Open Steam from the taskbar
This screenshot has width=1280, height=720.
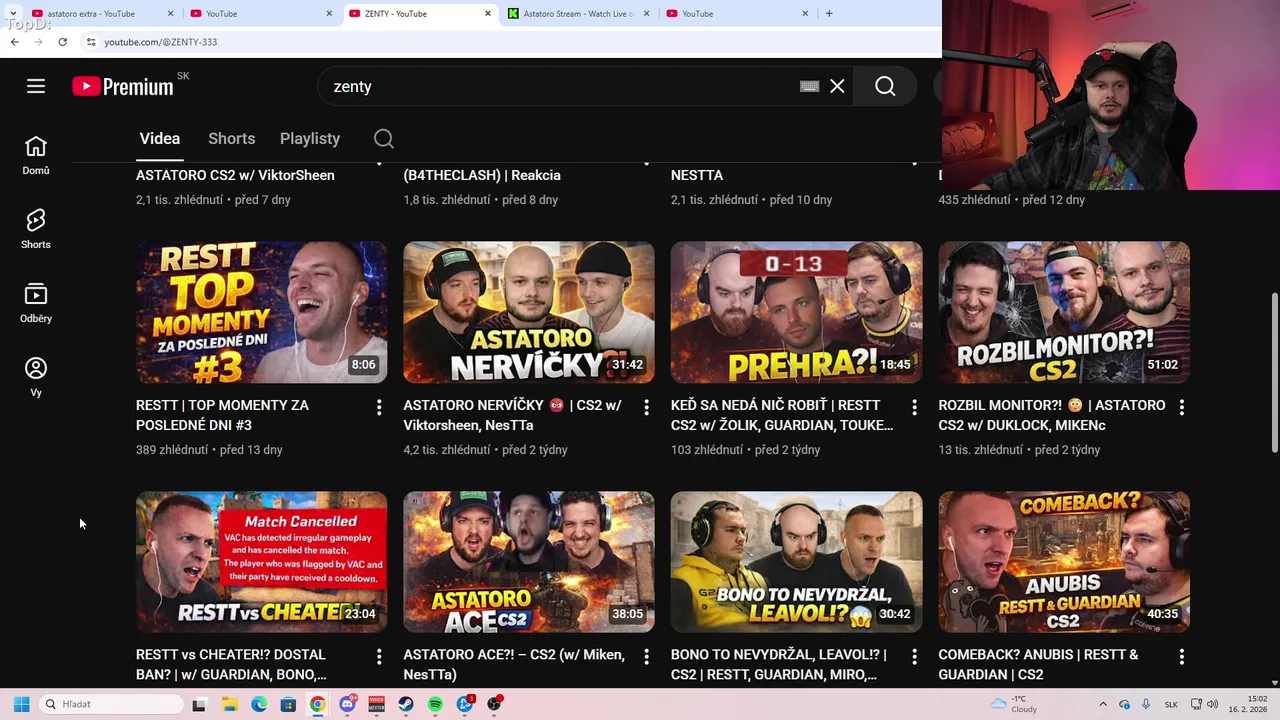pyautogui.click(x=406, y=704)
